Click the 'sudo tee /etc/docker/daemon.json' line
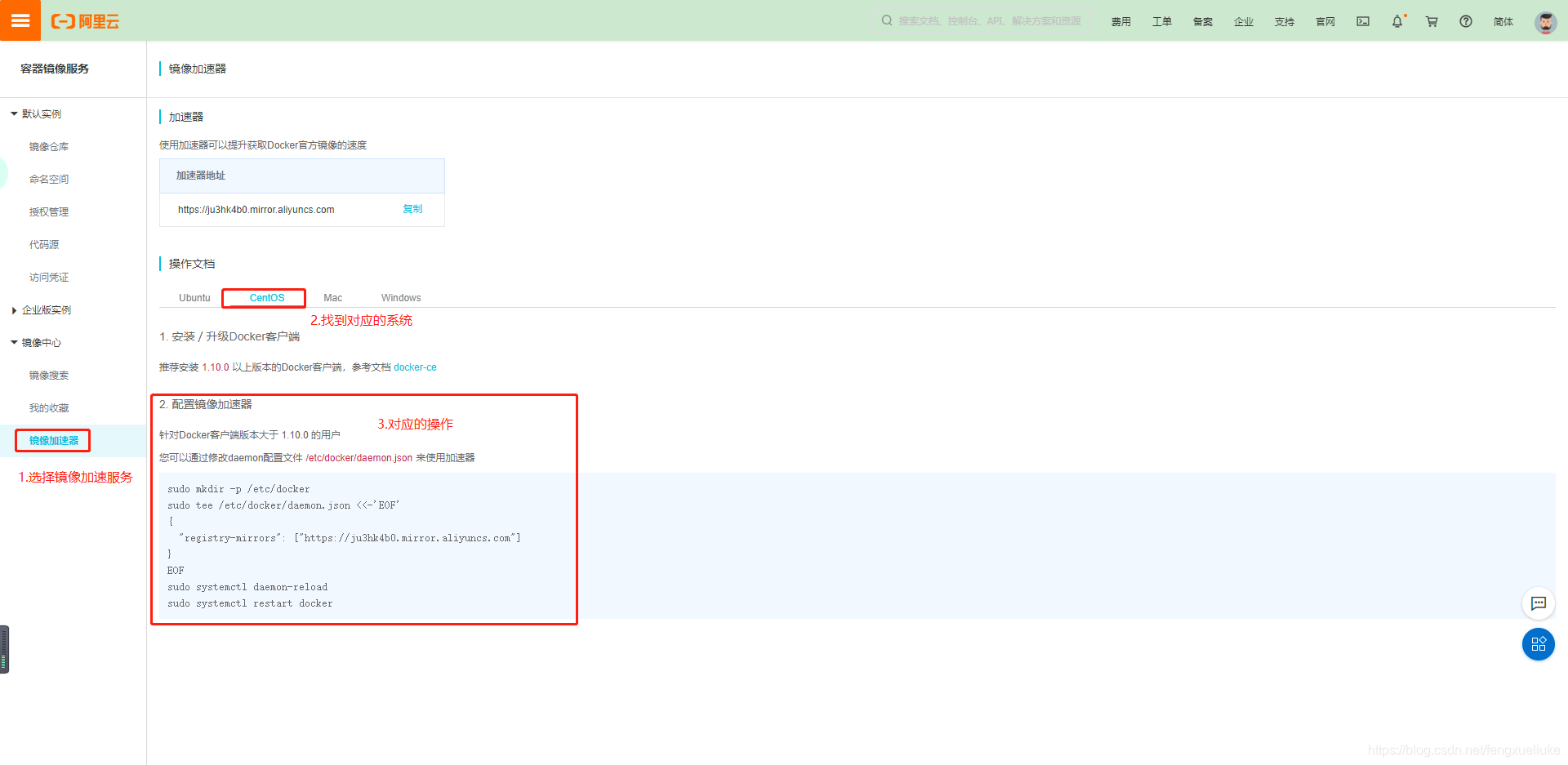1568x765 pixels. tap(283, 505)
